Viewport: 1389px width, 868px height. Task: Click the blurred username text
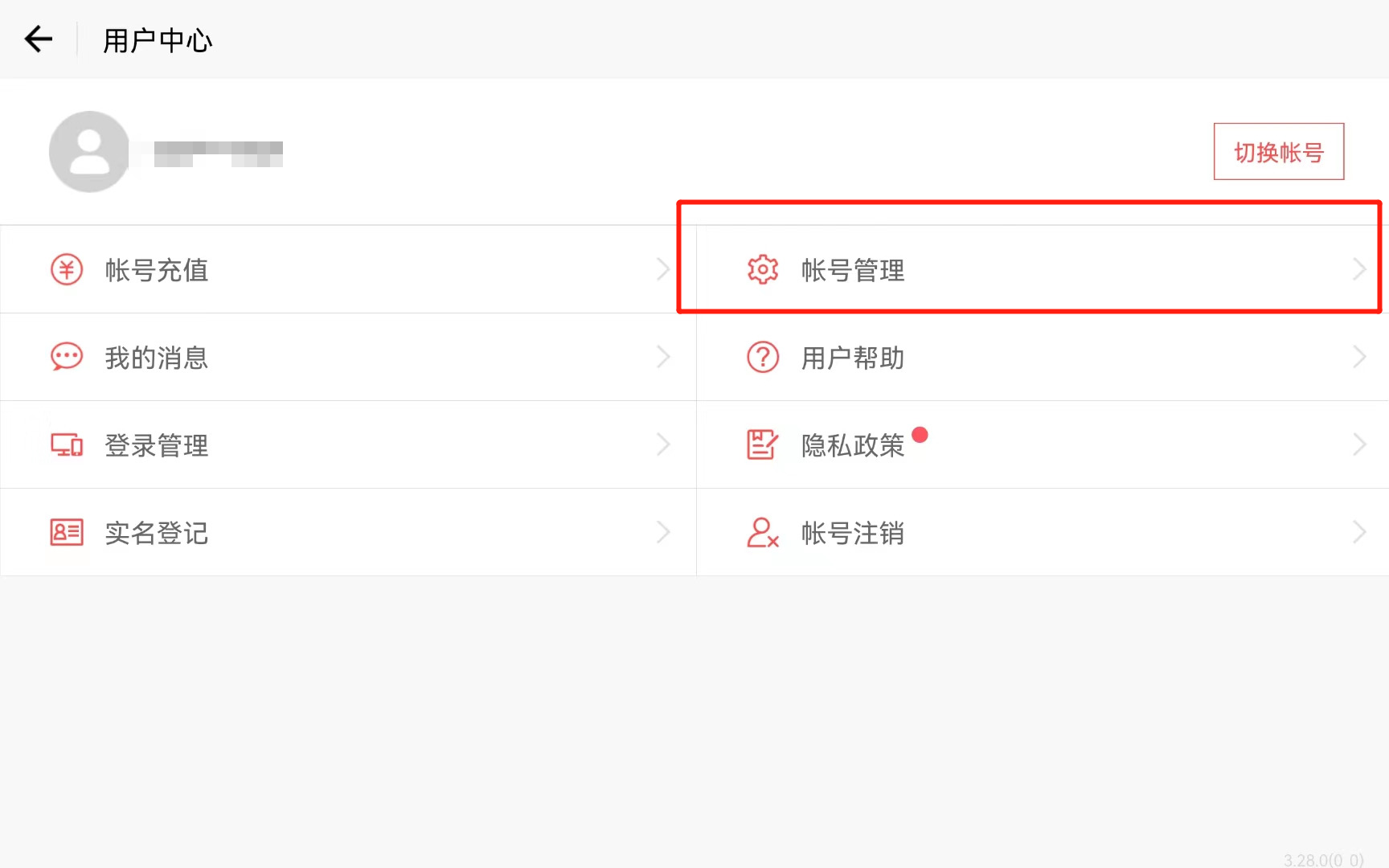coord(218,153)
